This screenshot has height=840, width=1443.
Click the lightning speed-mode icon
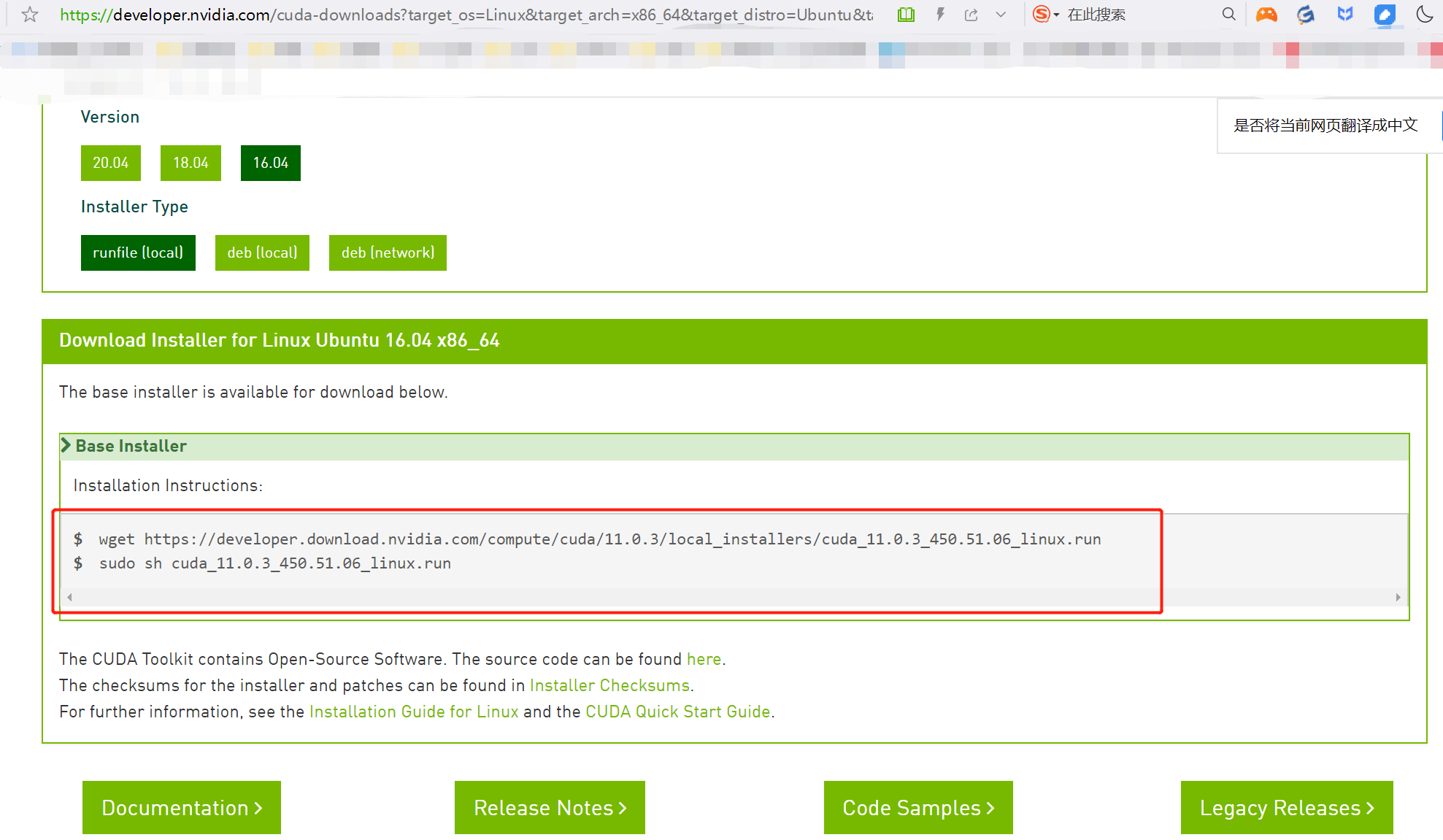940,15
